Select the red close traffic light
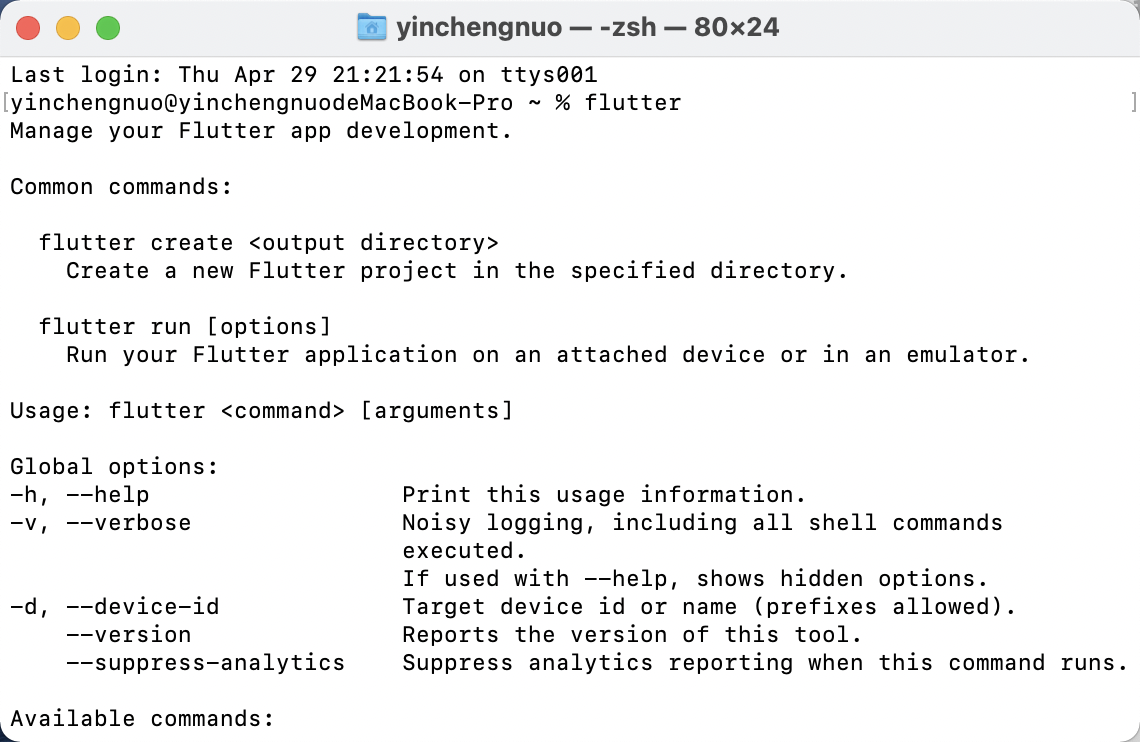The width and height of the screenshot is (1140, 742). 28,28
